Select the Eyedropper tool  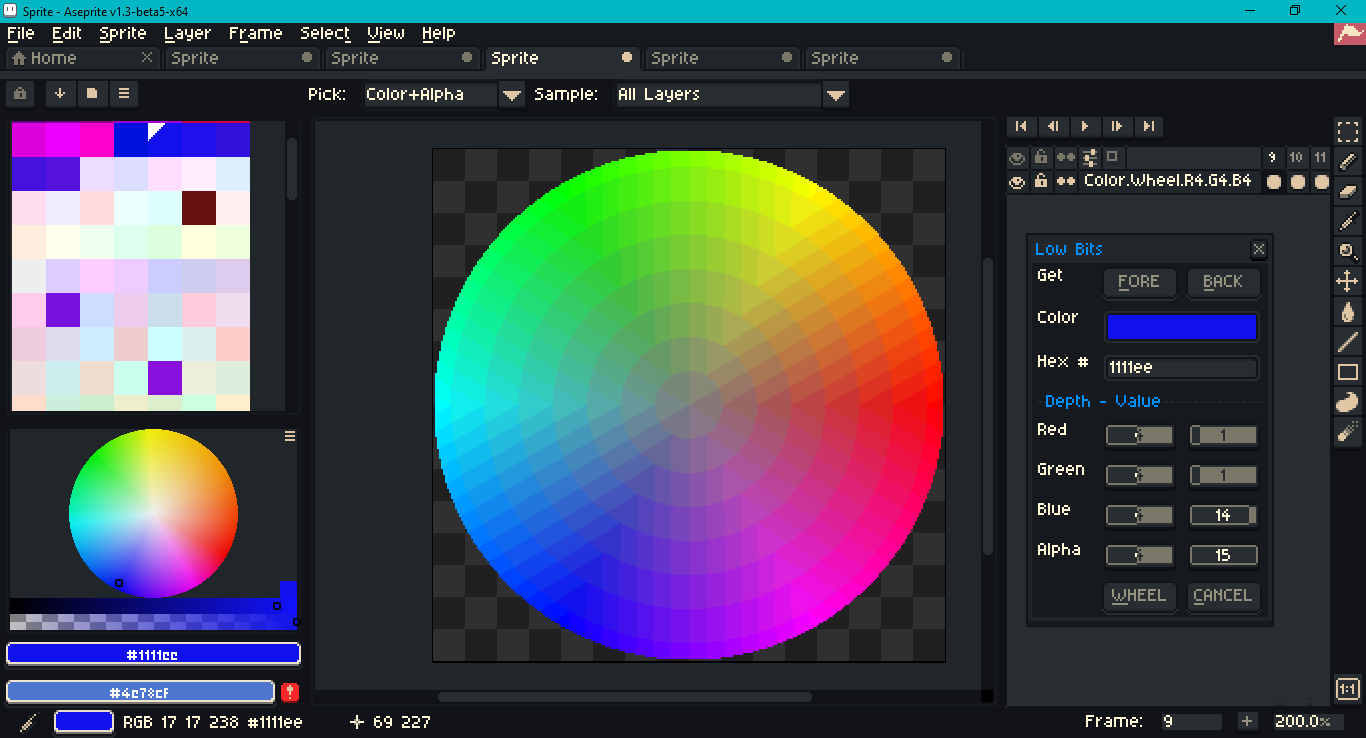coord(1347,221)
